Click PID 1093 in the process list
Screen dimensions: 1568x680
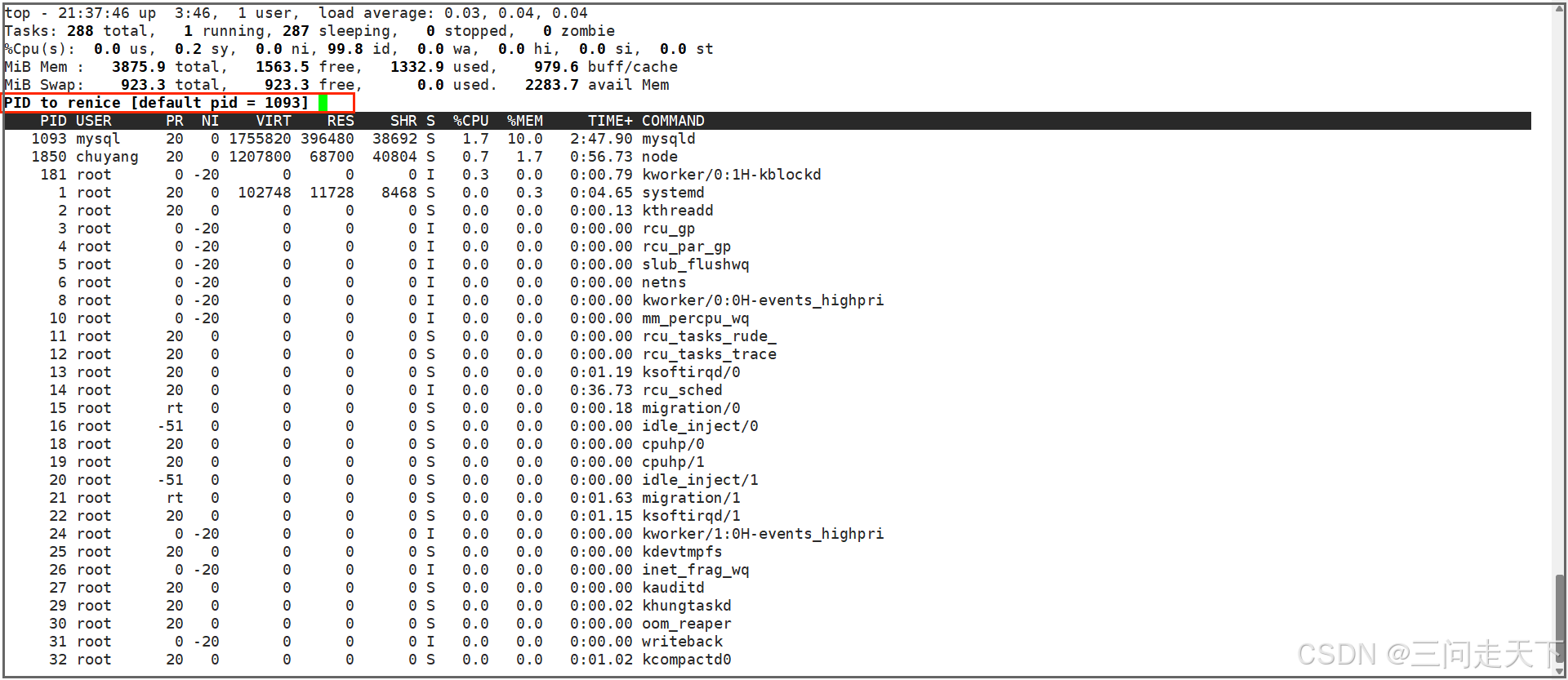[49, 139]
